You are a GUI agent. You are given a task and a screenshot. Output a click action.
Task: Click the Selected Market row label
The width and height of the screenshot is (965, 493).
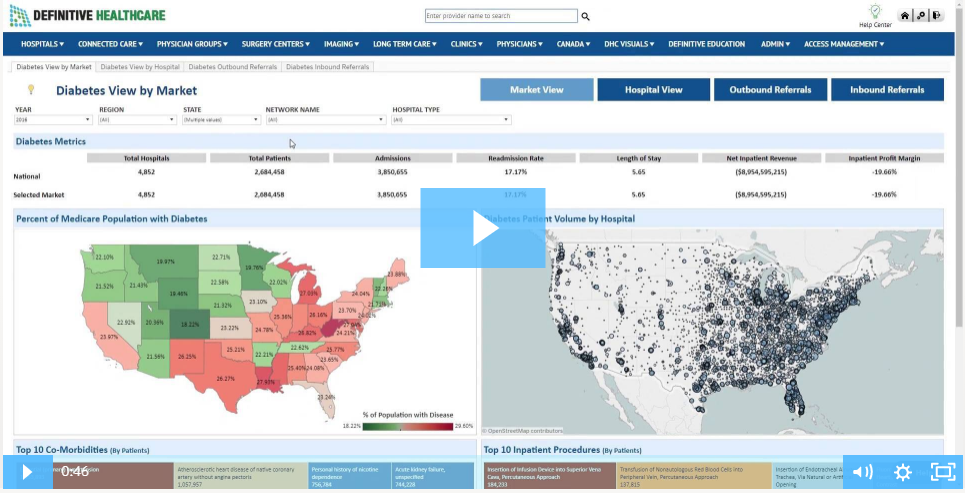[39, 195]
